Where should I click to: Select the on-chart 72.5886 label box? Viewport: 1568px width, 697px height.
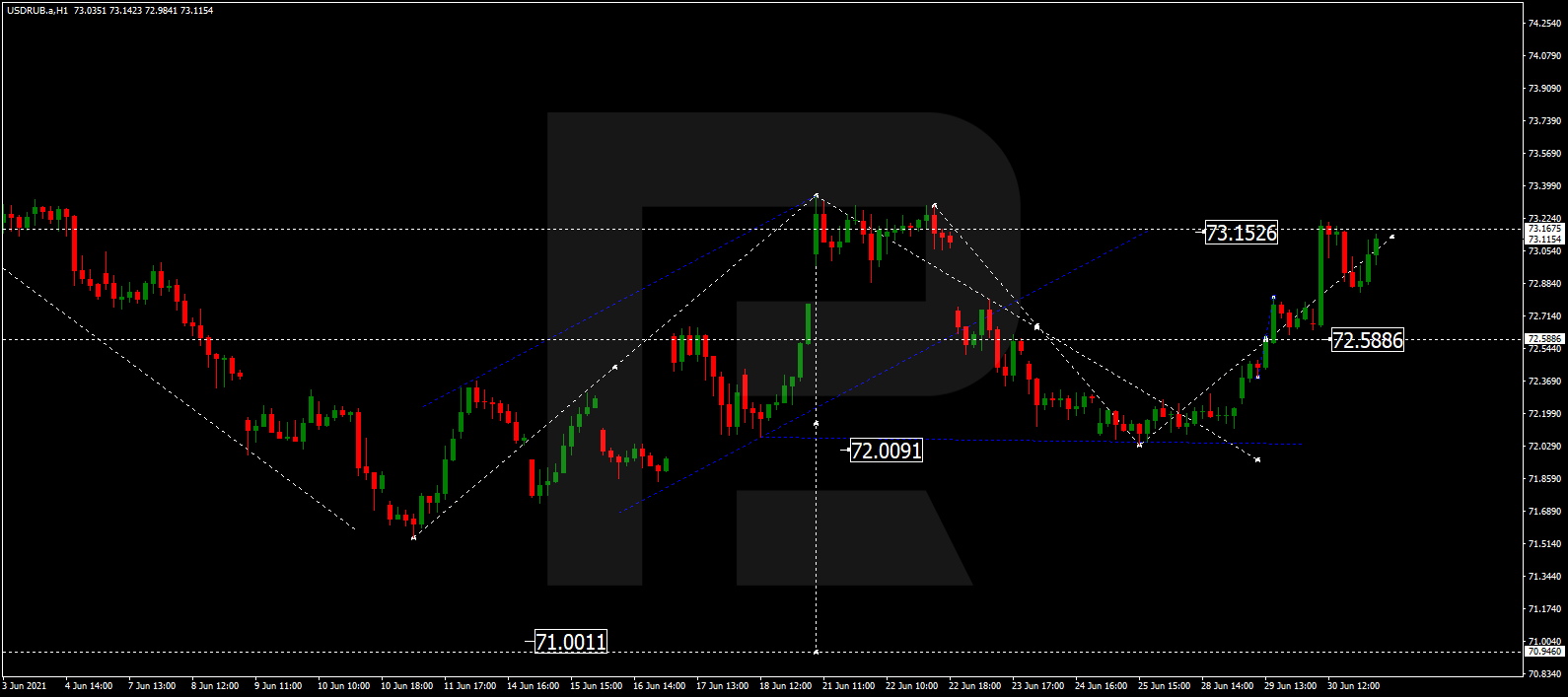[x=1367, y=340]
